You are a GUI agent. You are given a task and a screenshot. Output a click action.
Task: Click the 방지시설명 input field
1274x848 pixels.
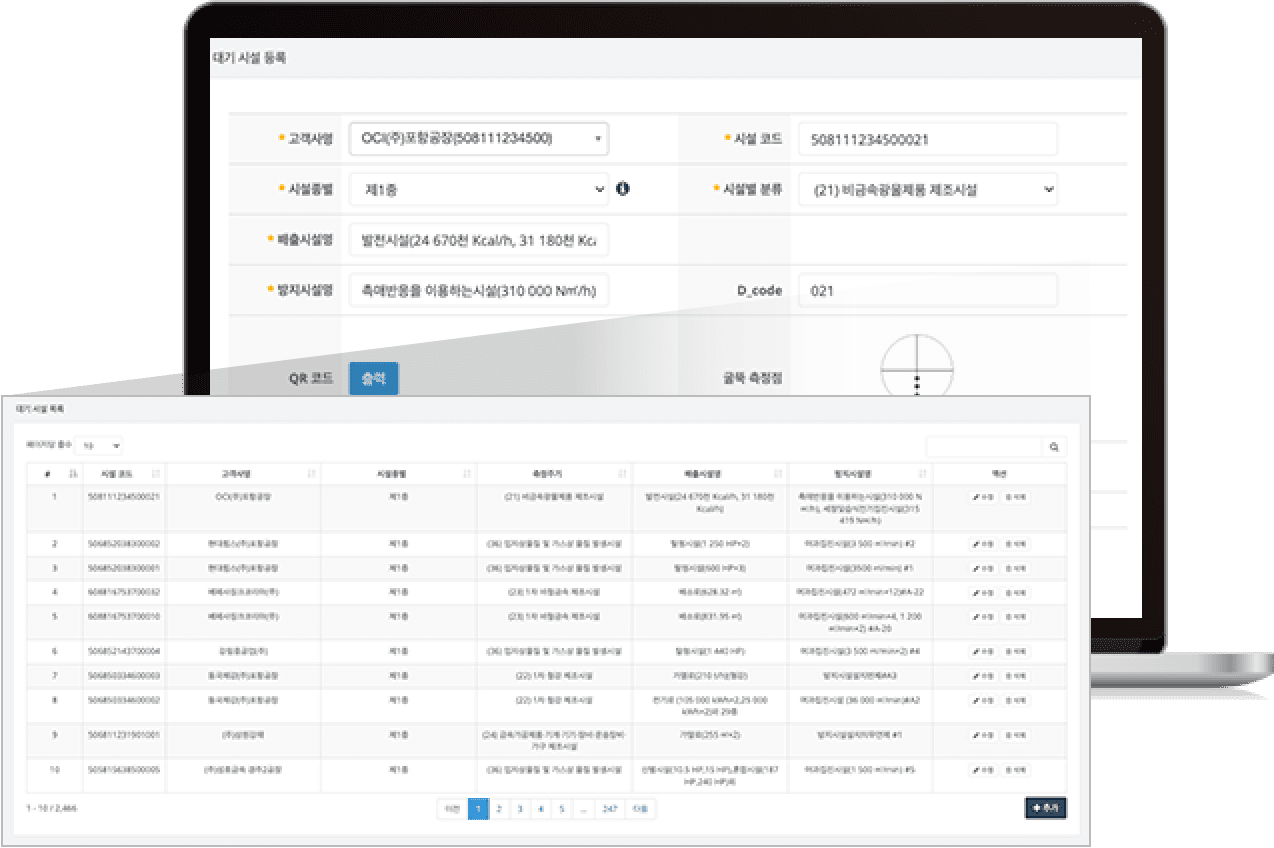click(478, 291)
